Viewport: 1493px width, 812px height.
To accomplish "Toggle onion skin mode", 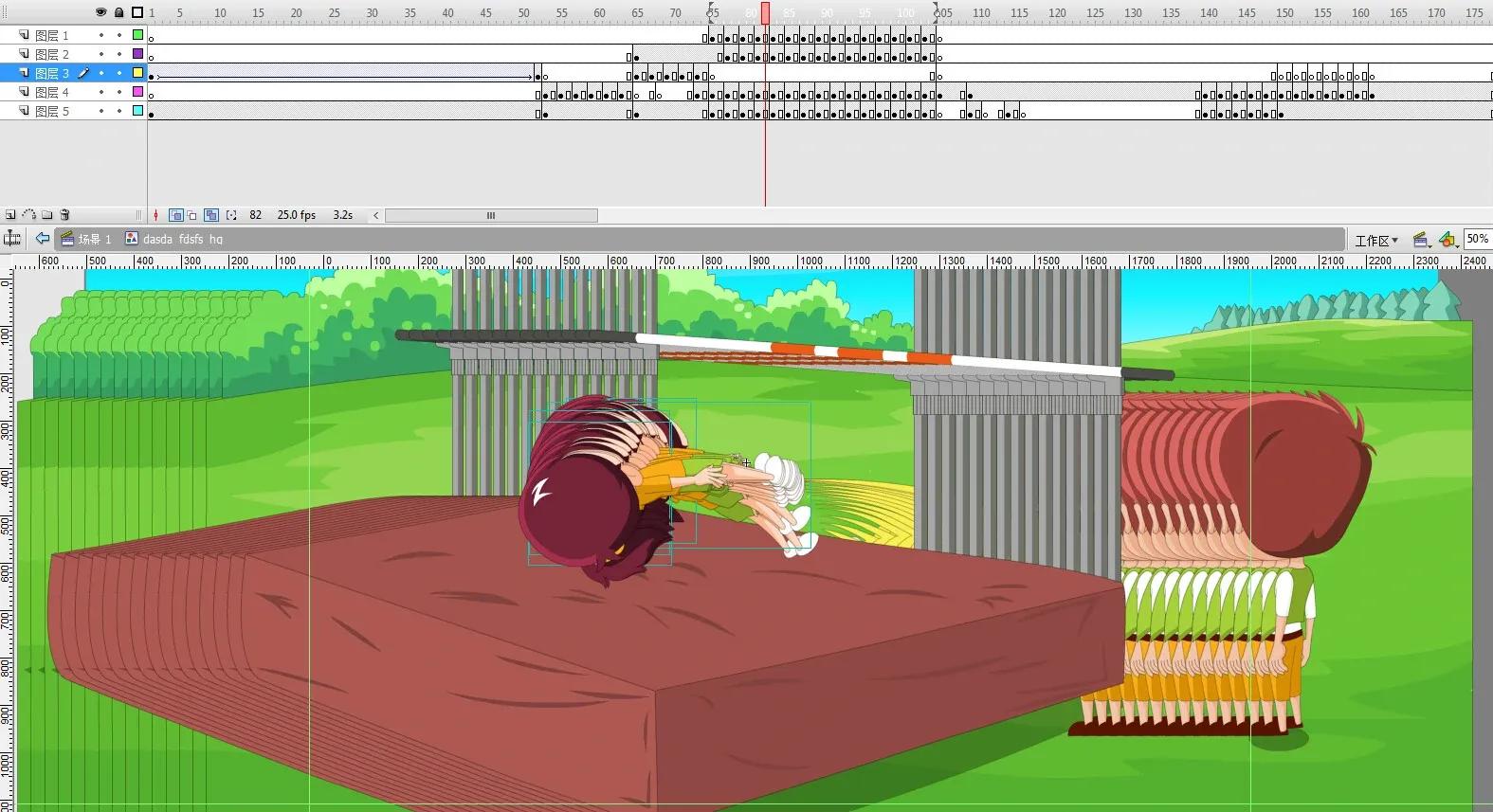I will [x=175, y=215].
